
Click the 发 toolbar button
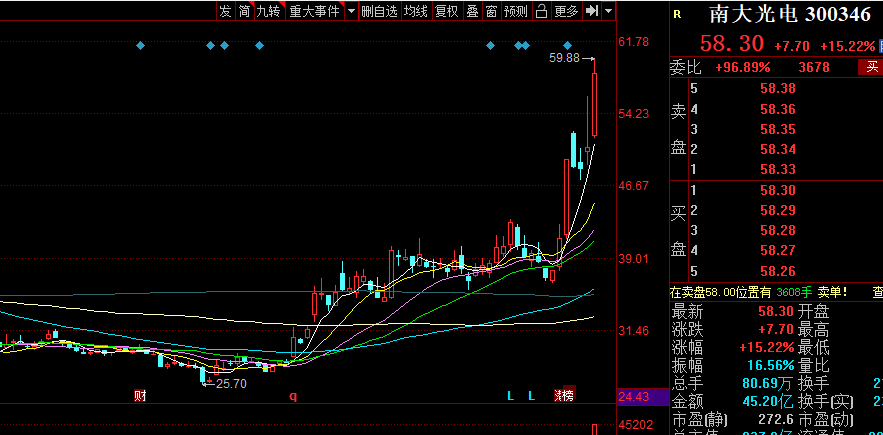(x=225, y=11)
